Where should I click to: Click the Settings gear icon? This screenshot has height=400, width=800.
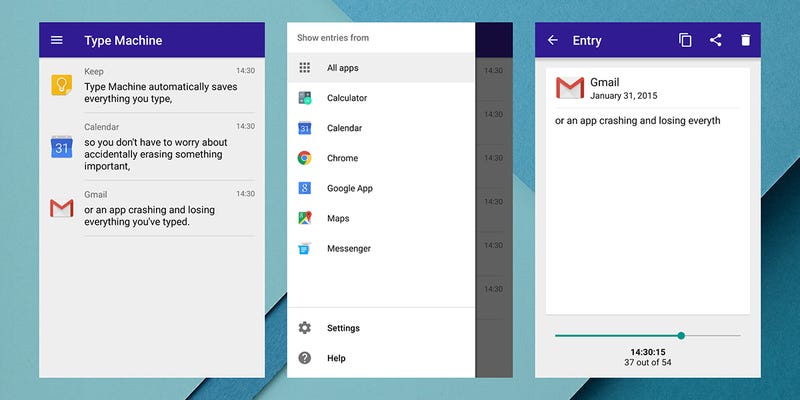305,328
